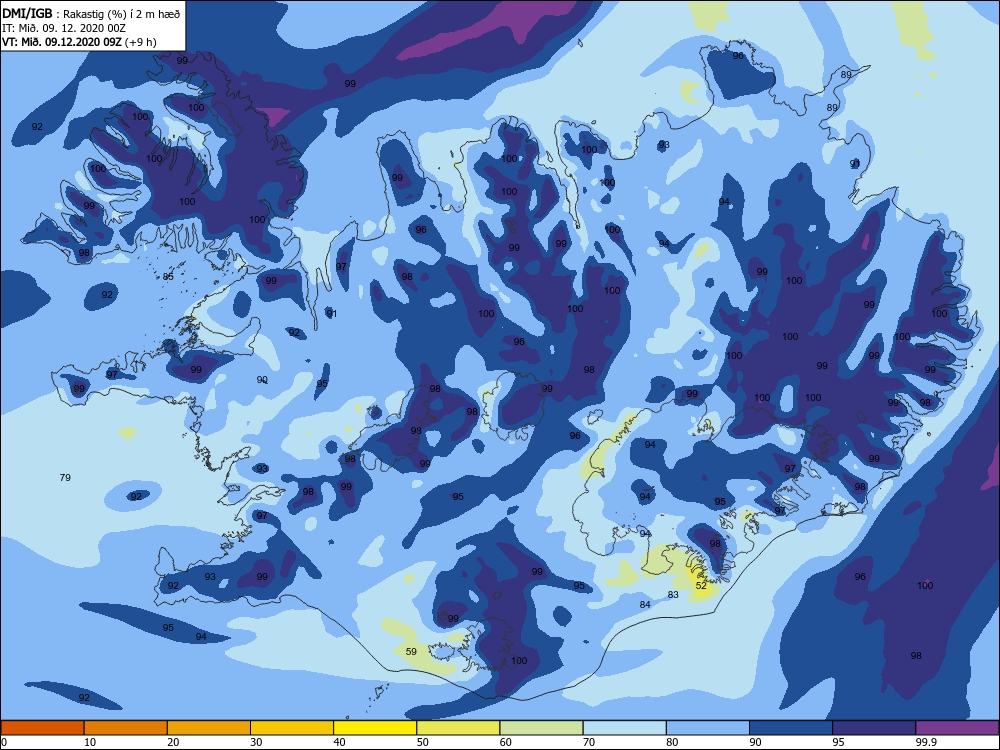This screenshot has width=1000, height=750.
Task: Click the '83' value on the map
Action: (673, 594)
